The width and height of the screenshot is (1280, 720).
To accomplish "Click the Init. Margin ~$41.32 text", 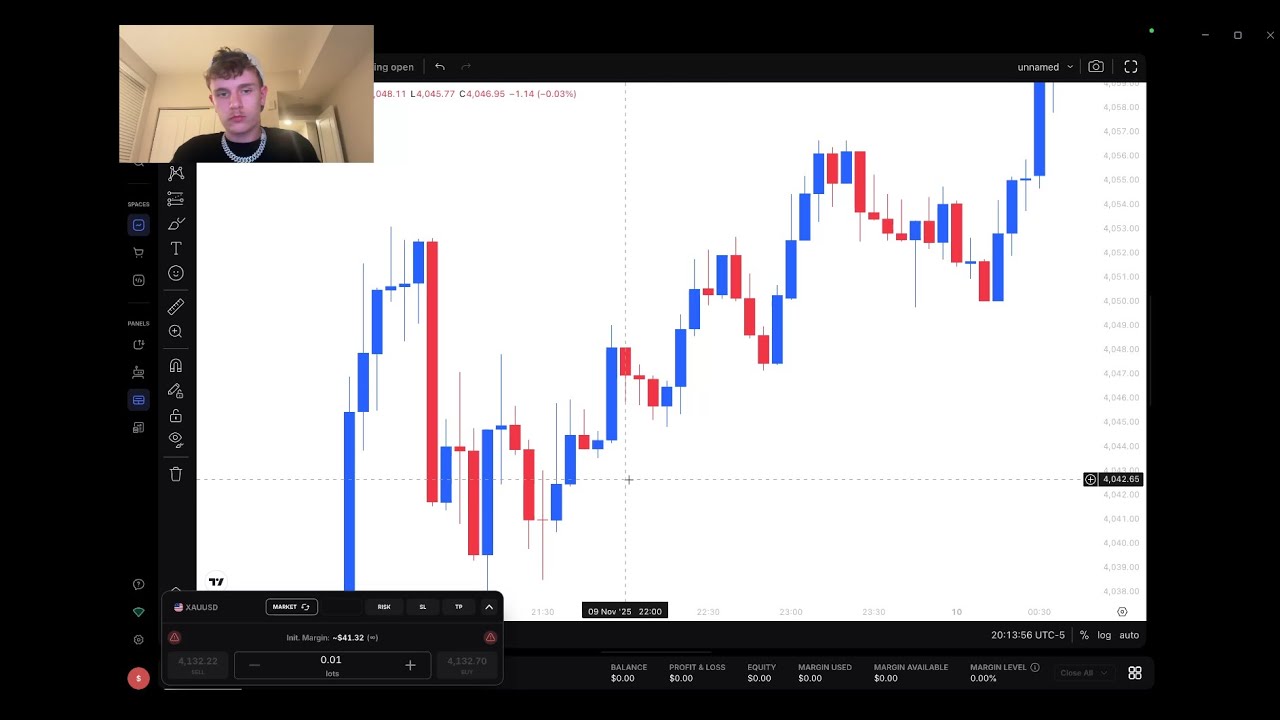I will click(x=332, y=637).
